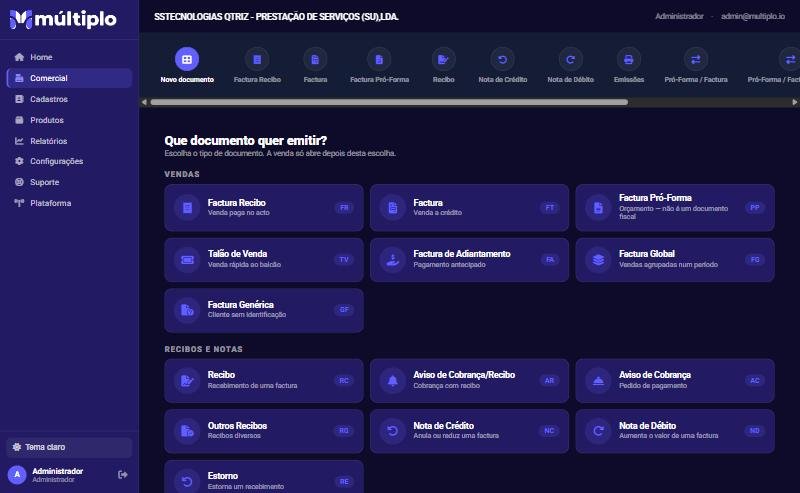The height and width of the screenshot is (493, 800).
Task: Click the toolbar horizontal scrollbar thumb
Action: [389, 102]
